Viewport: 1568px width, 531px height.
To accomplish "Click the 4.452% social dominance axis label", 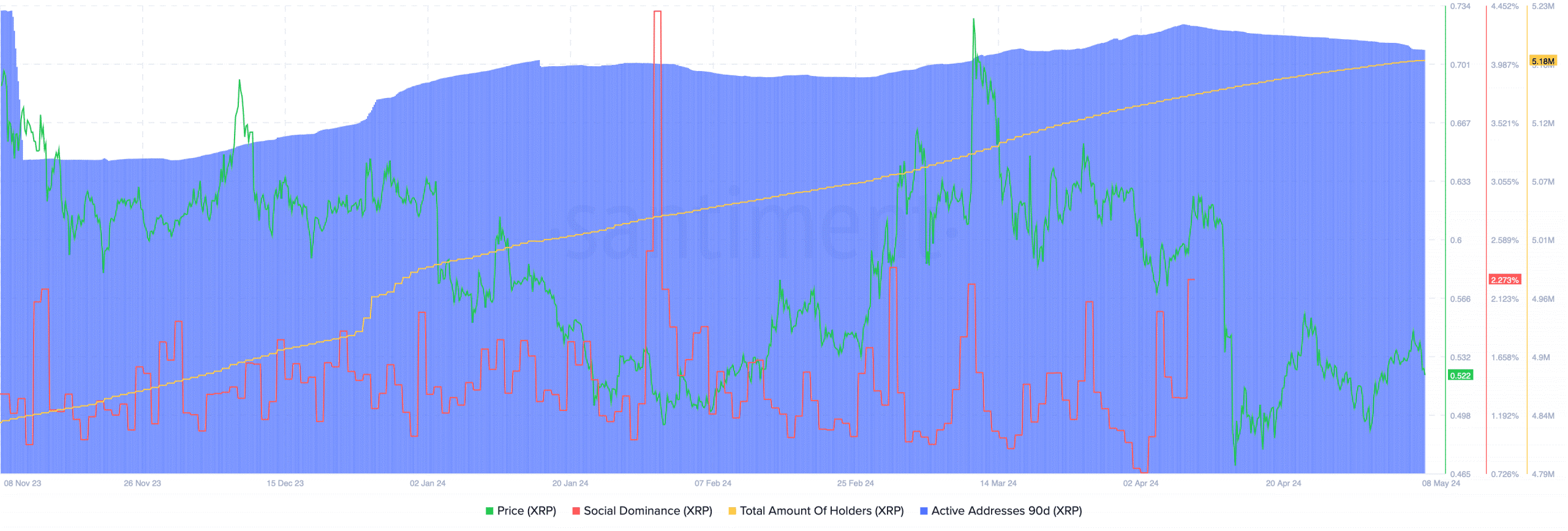I will 1504,7.
